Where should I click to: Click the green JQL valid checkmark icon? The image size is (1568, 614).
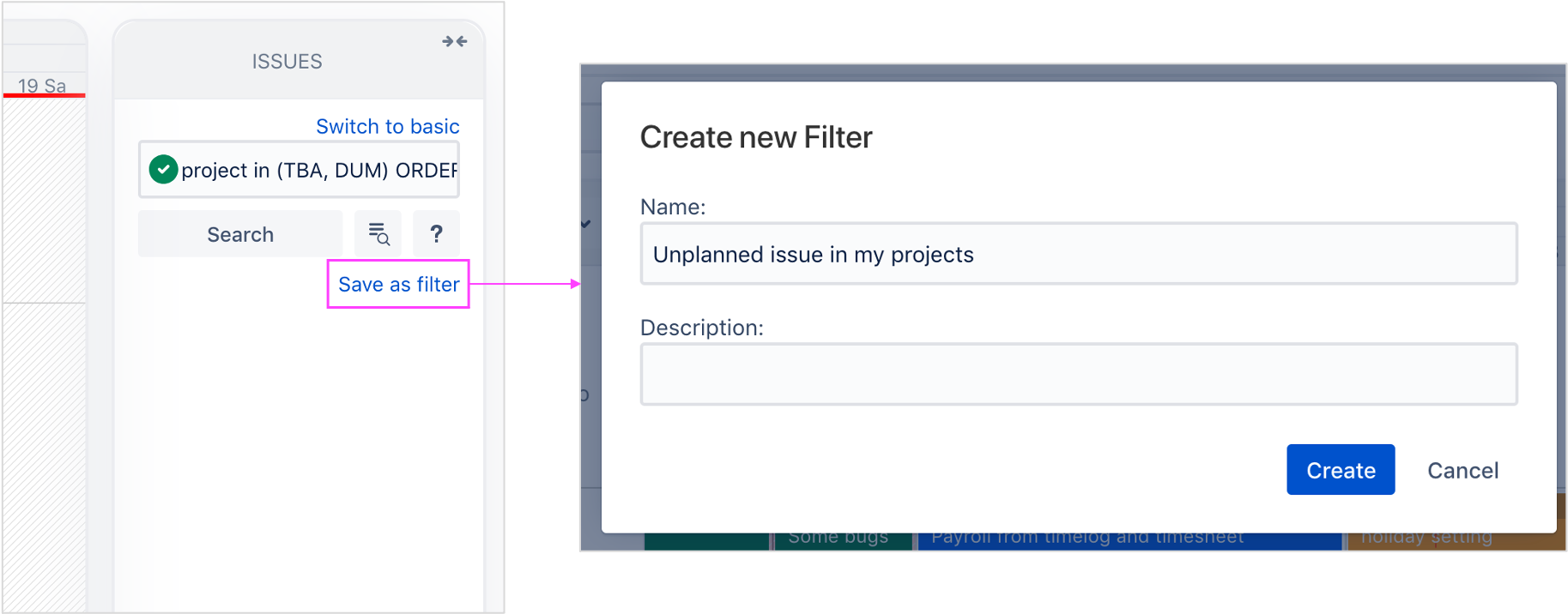click(x=163, y=170)
